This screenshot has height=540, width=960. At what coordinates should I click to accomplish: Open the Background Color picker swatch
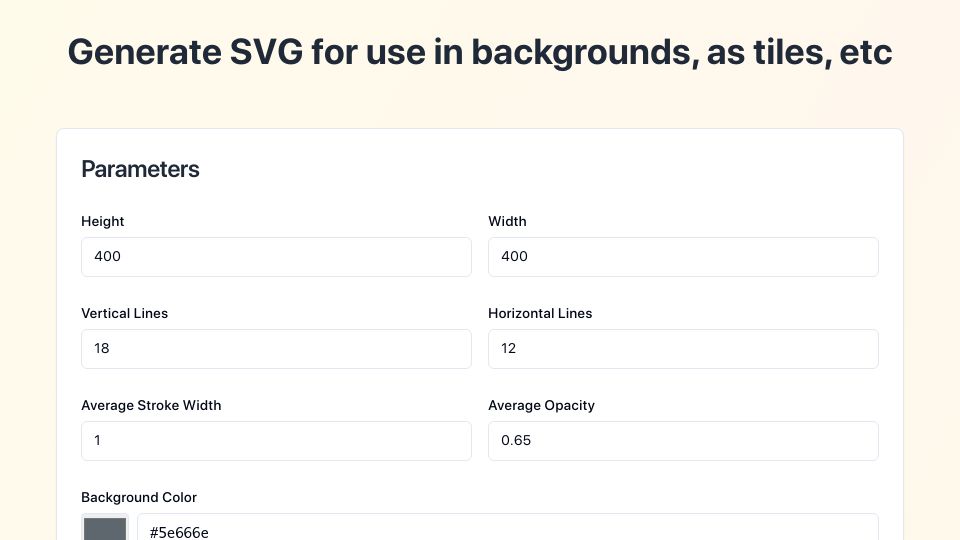105,527
